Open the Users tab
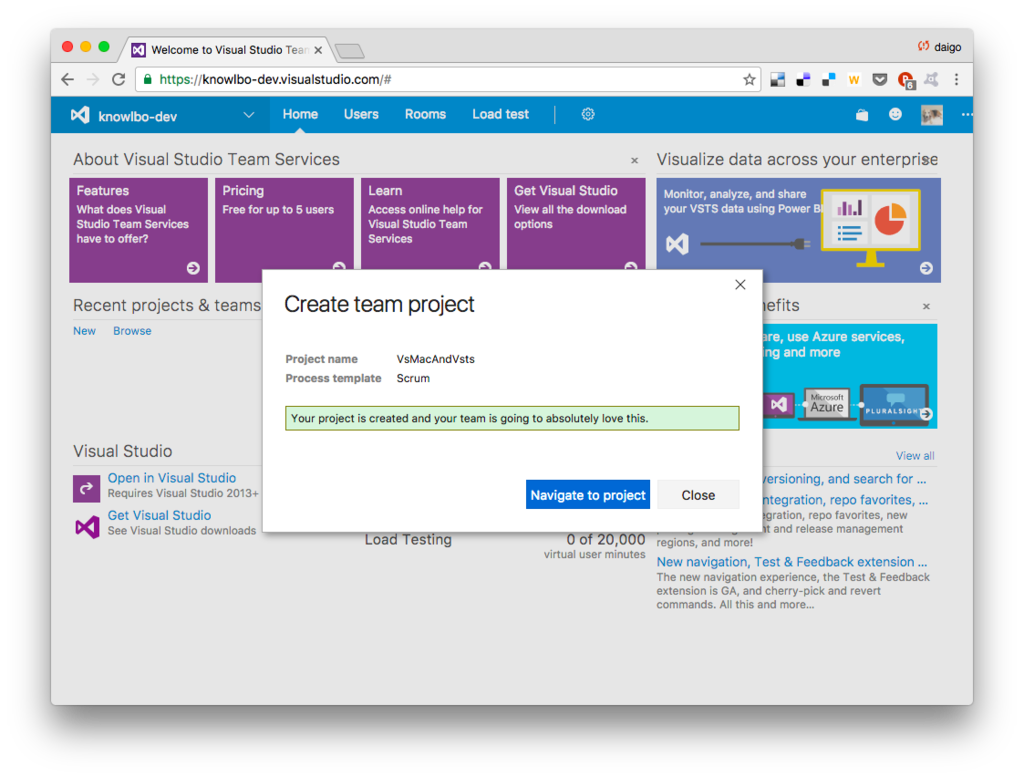Viewport: 1024px width, 778px height. click(361, 114)
